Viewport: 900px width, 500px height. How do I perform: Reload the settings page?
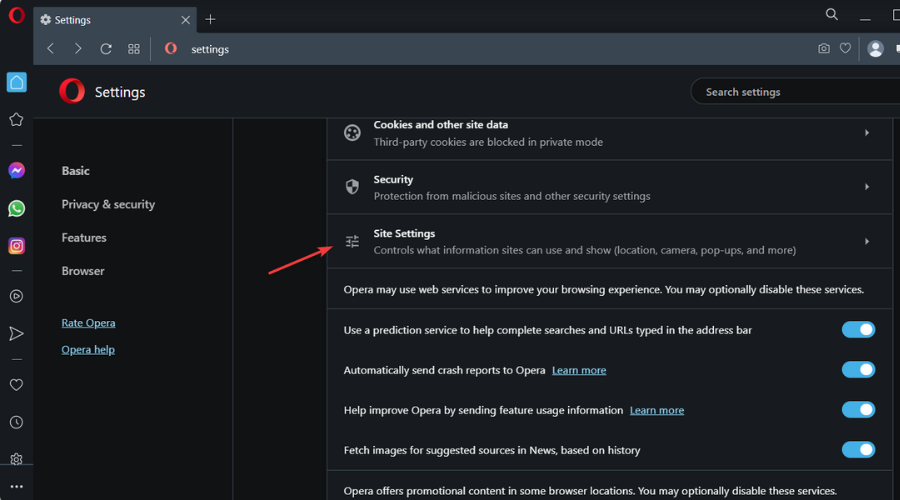point(106,49)
